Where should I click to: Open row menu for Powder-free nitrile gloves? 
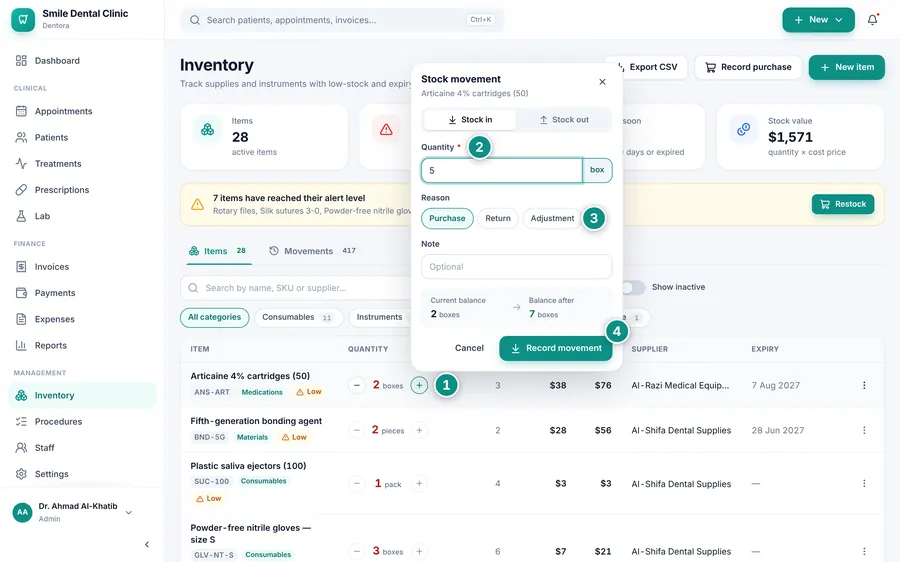[x=864, y=552]
